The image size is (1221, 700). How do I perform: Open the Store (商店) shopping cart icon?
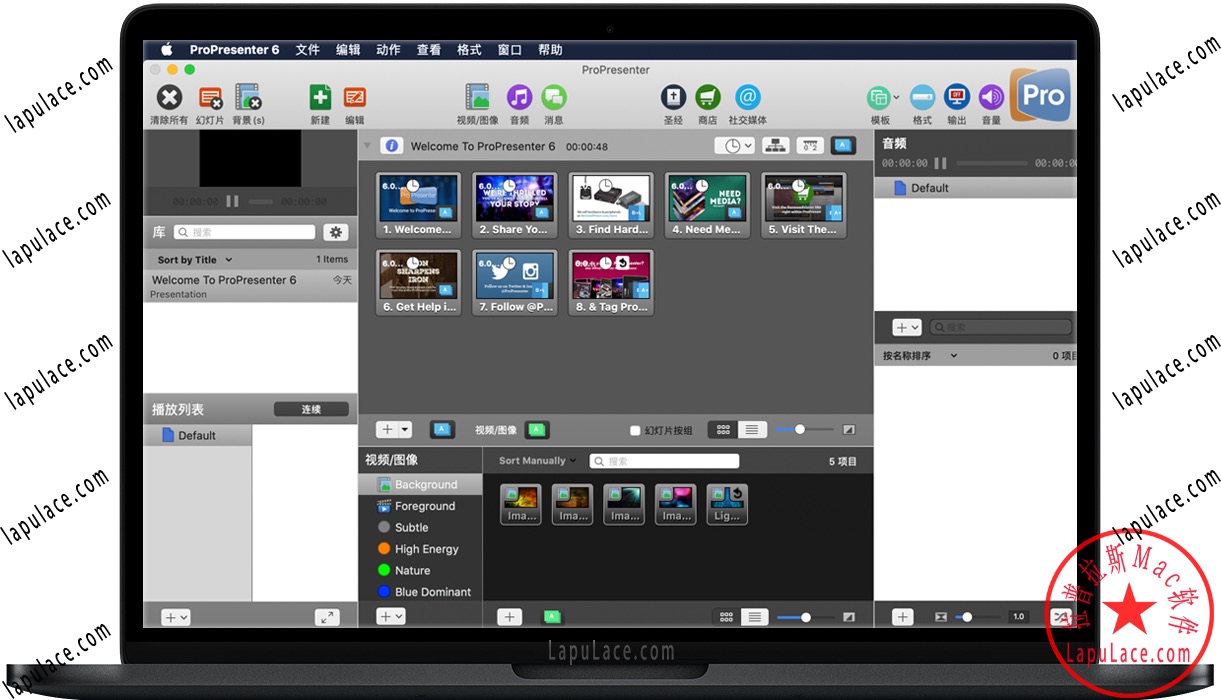point(707,97)
